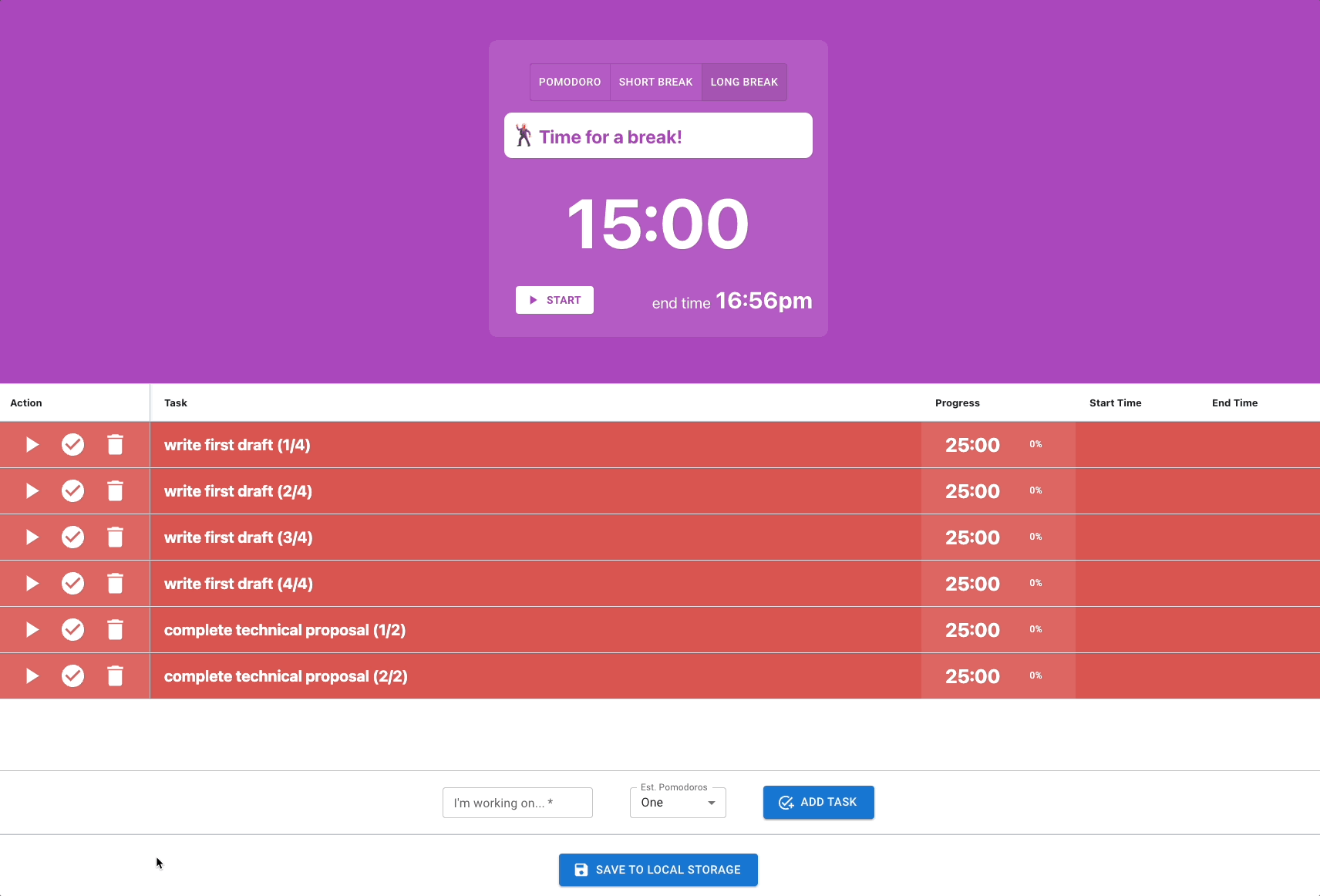Screen dimensions: 1320x896
Task: Click the Add Task button
Action: coord(819,802)
